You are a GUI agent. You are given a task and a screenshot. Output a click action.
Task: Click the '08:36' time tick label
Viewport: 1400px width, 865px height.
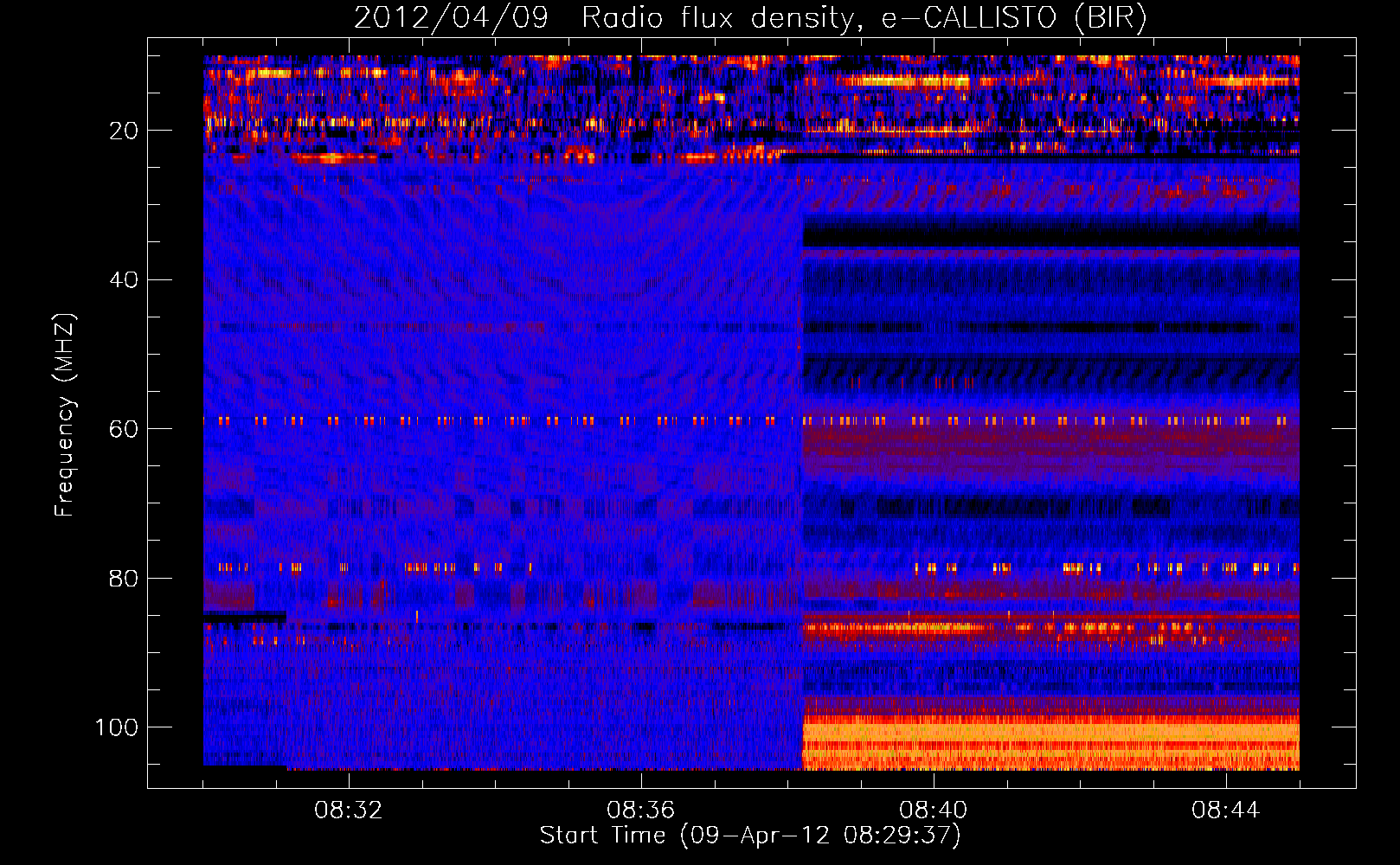coord(641,811)
